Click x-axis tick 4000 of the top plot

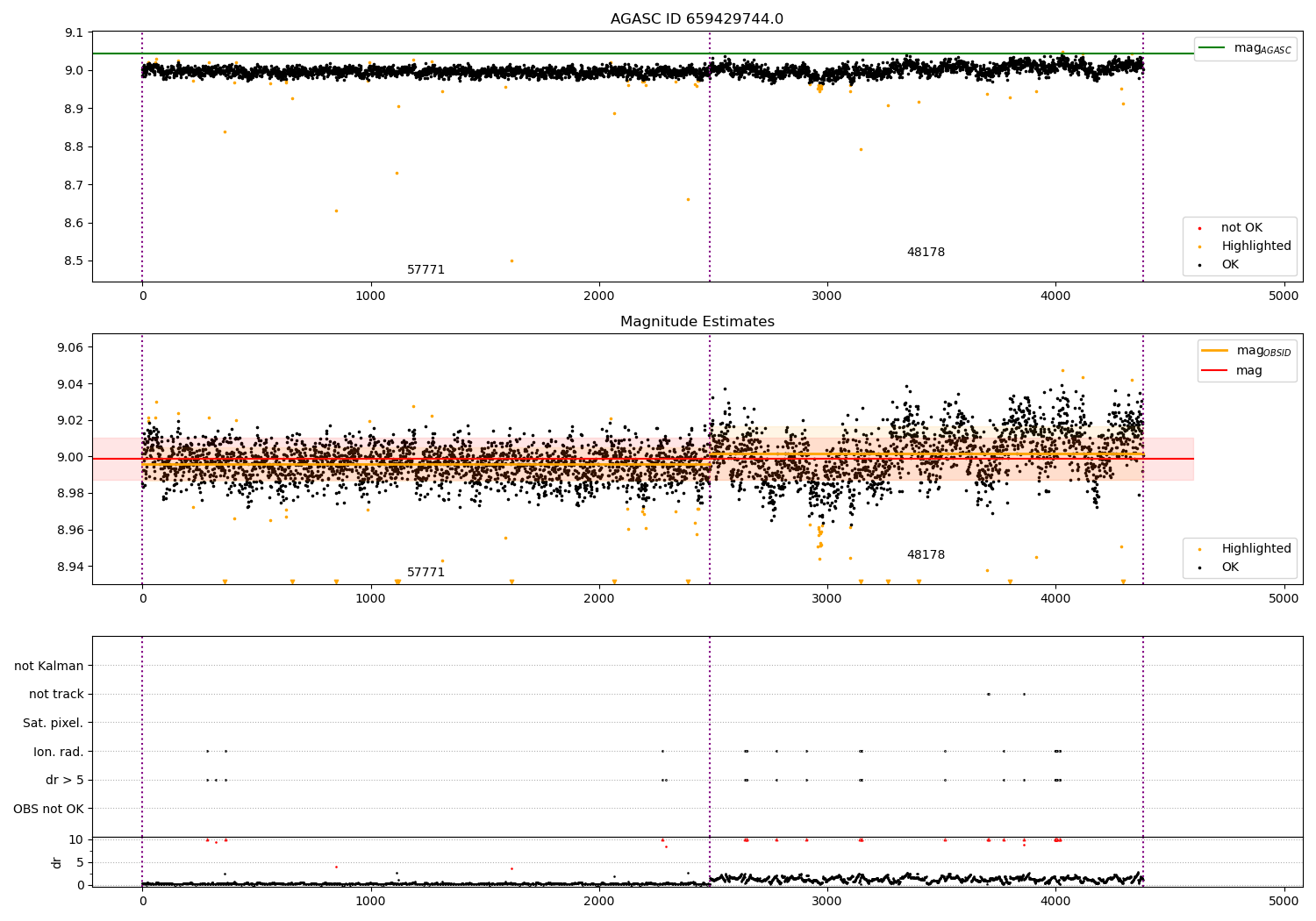(x=1055, y=296)
